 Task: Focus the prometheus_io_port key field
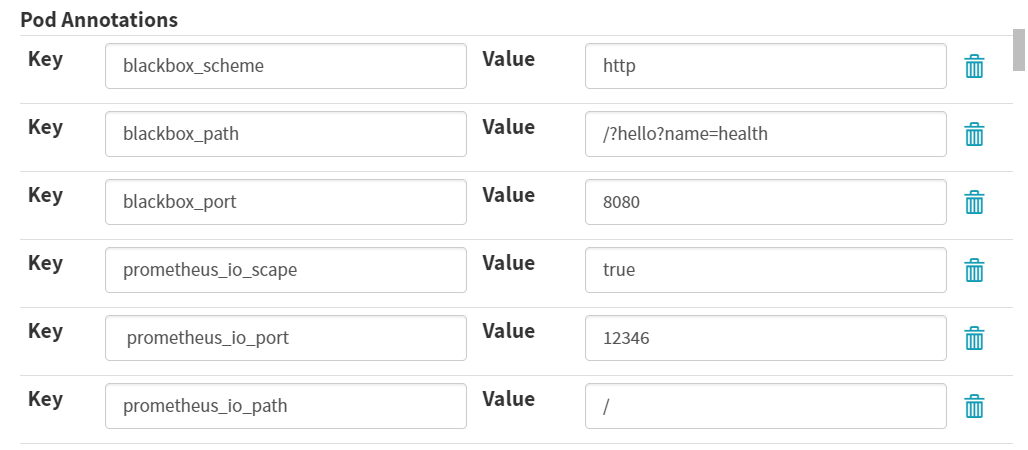(286, 338)
